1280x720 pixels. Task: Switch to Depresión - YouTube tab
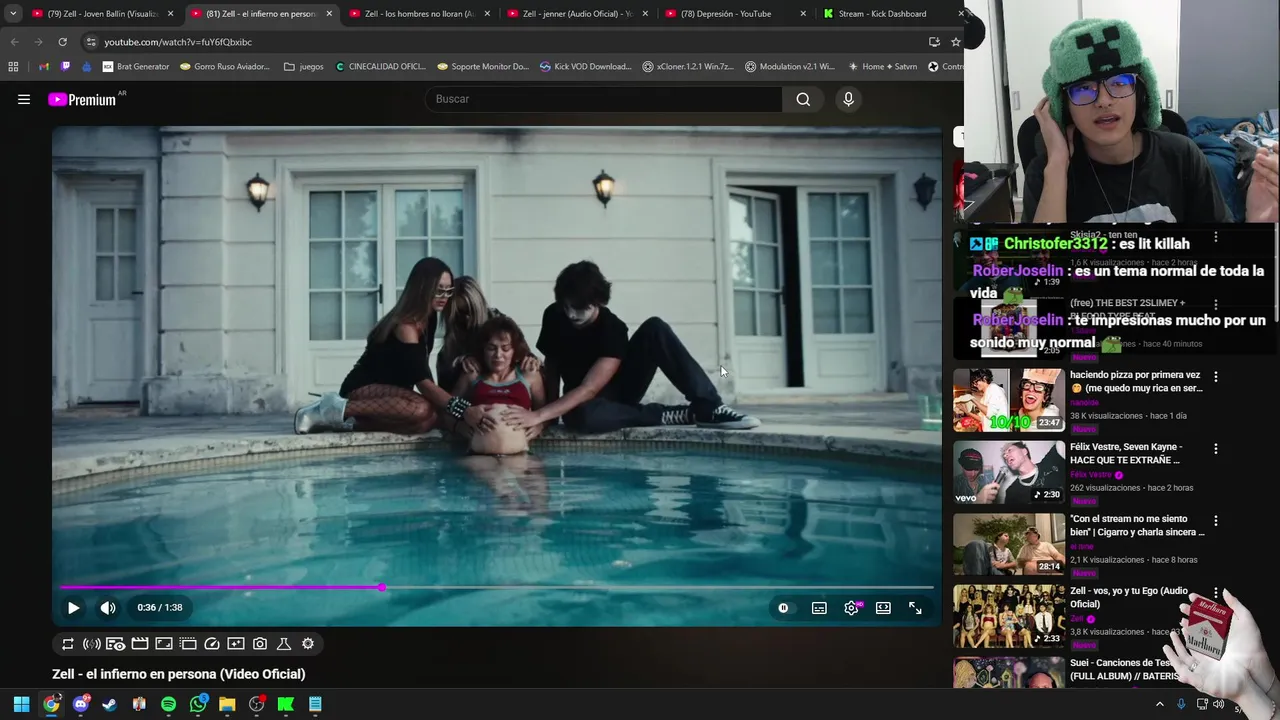(x=735, y=14)
